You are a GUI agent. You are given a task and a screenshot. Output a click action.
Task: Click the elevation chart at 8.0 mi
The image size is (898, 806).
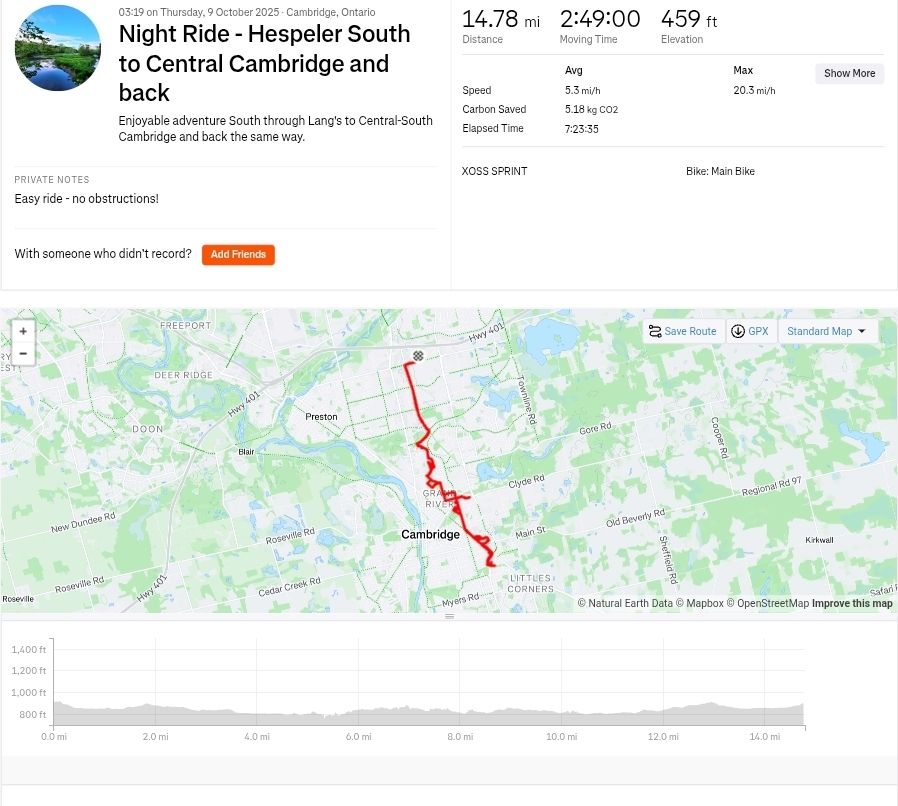460,712
